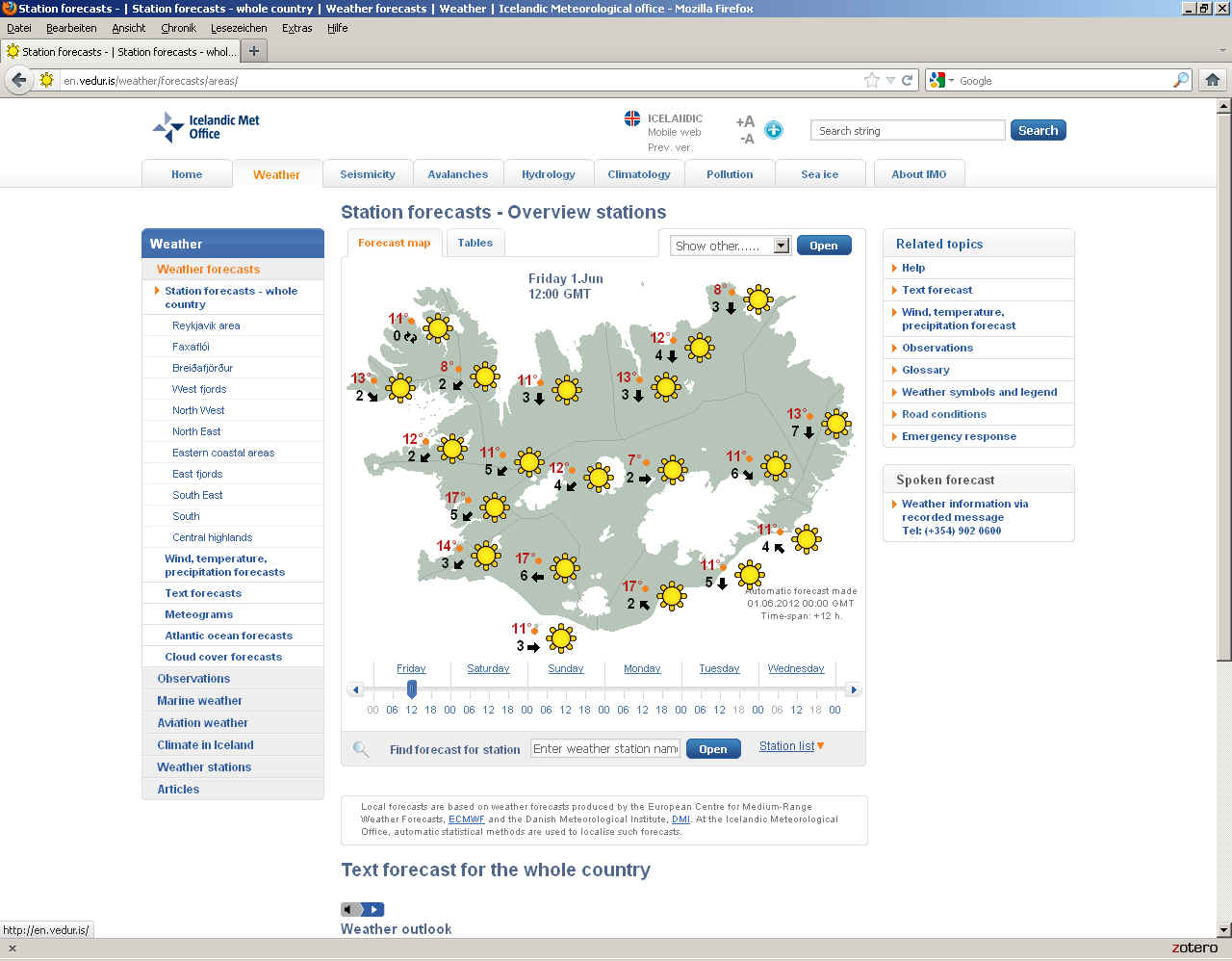Open the Seismicity navigation tab
Viewport: 1232px width, 961px height.
coord(368,174)
